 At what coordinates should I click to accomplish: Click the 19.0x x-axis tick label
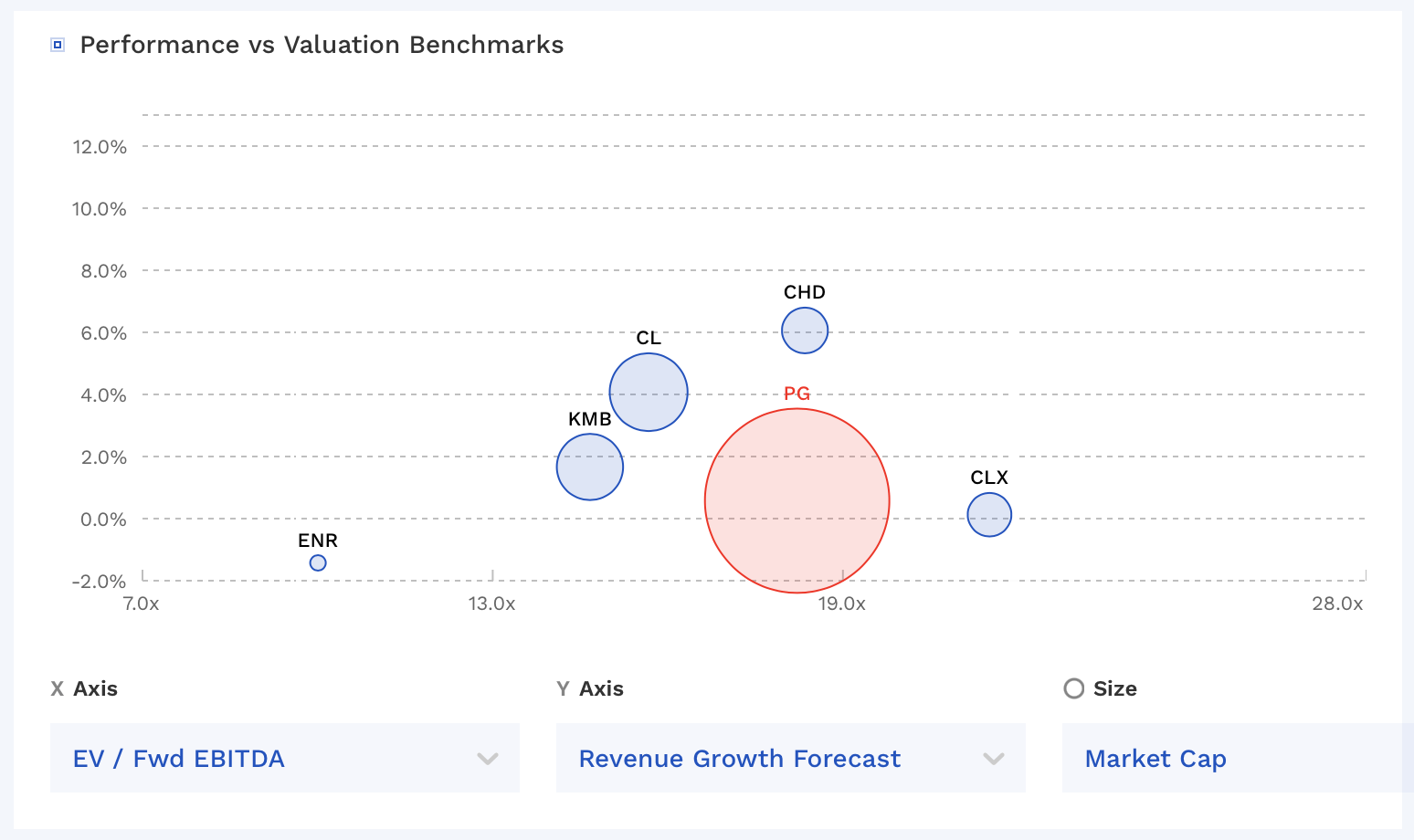pyautogui.click(x=841, y=604)
